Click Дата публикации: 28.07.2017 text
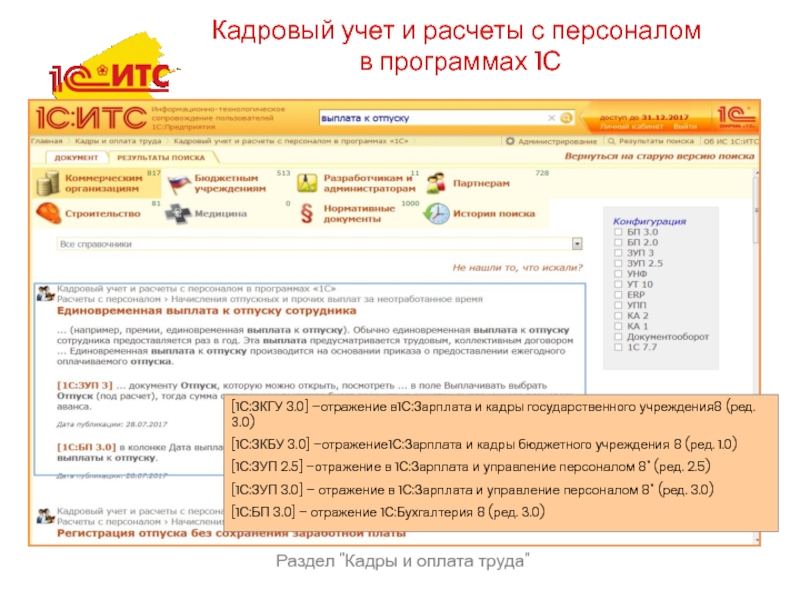 pos(112,424)
